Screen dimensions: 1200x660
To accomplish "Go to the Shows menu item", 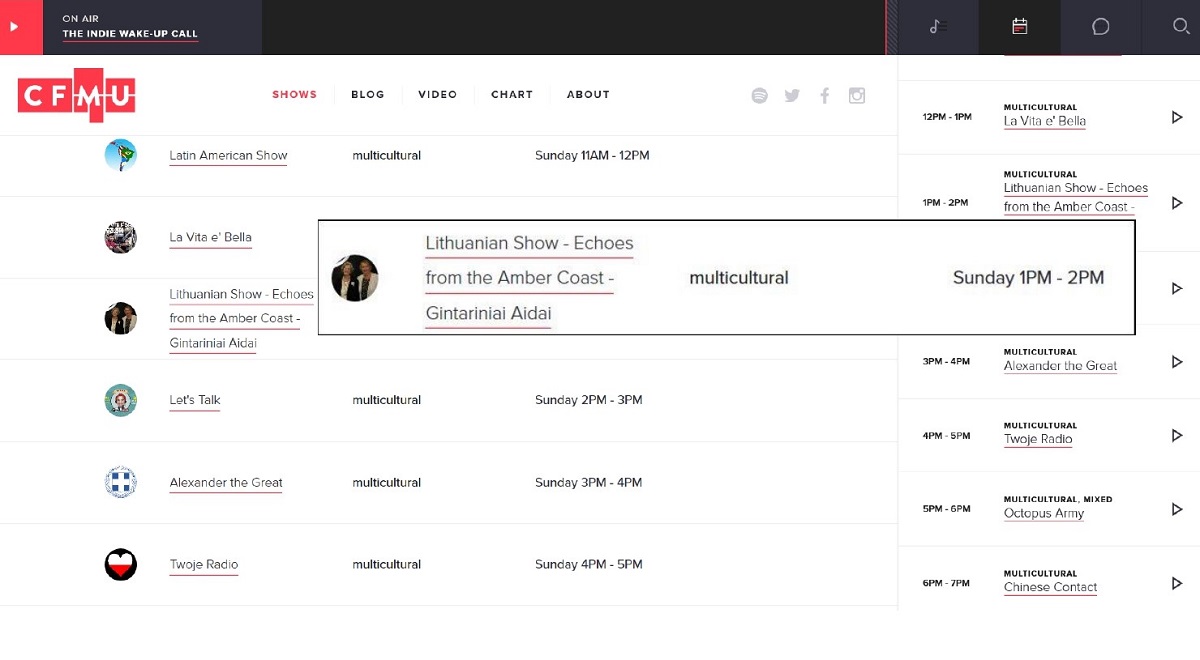I will (294, 95).
